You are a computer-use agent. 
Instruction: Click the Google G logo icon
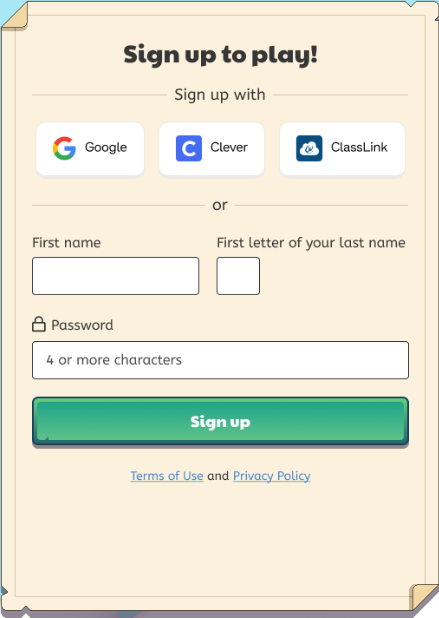pos(64,148)
